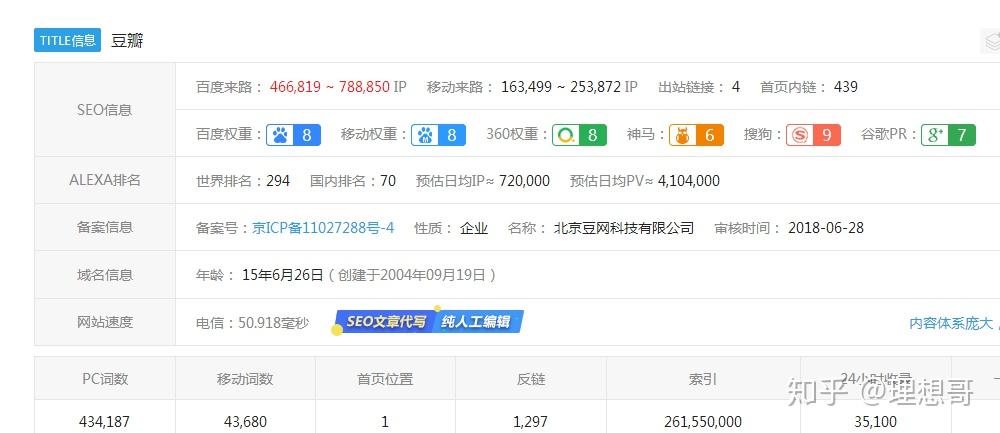The width and height of the screenshot is (1000, 433).
Task: Click domestic rank value 70
Action: pos(388,181)
